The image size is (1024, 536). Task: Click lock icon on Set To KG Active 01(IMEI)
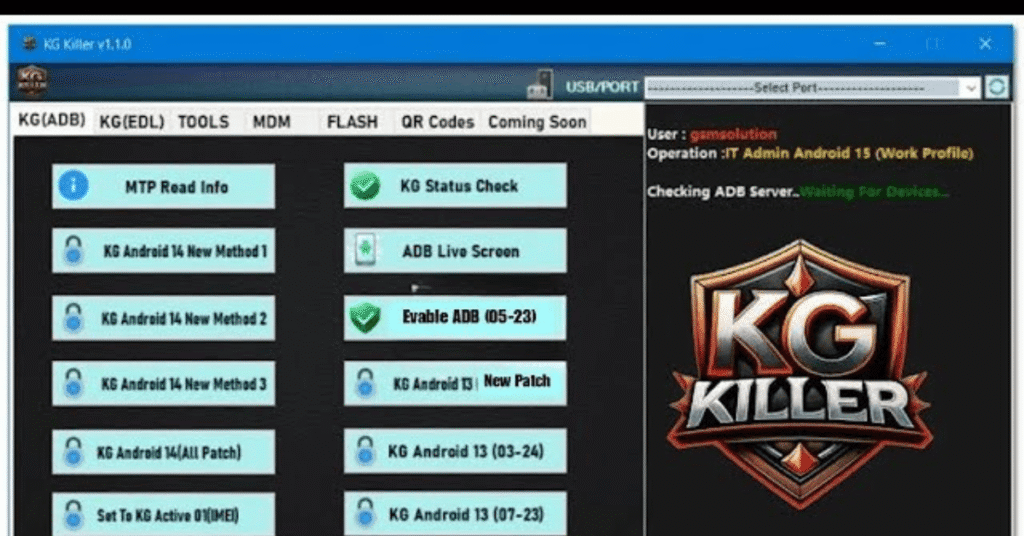(73, 514)
